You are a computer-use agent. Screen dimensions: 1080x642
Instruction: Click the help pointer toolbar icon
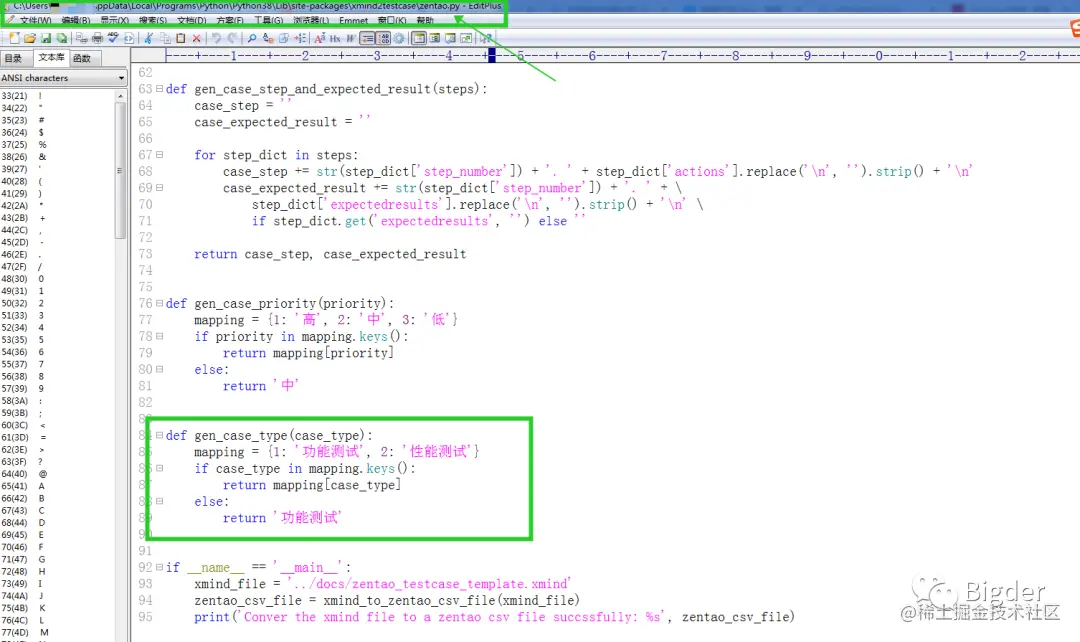pyautogui.click(x=485, y=39)
